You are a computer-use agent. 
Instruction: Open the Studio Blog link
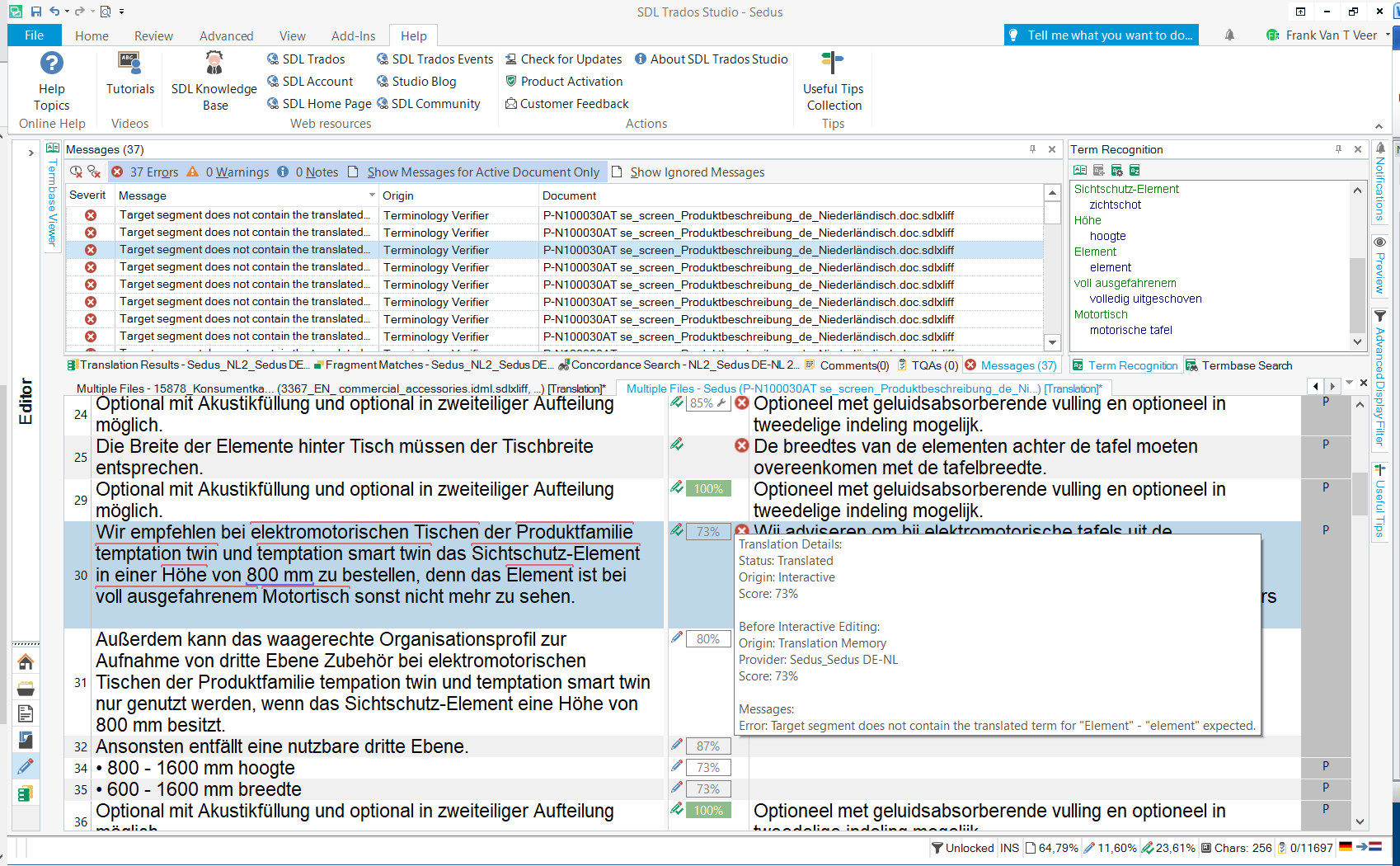[x=416, y=82]
